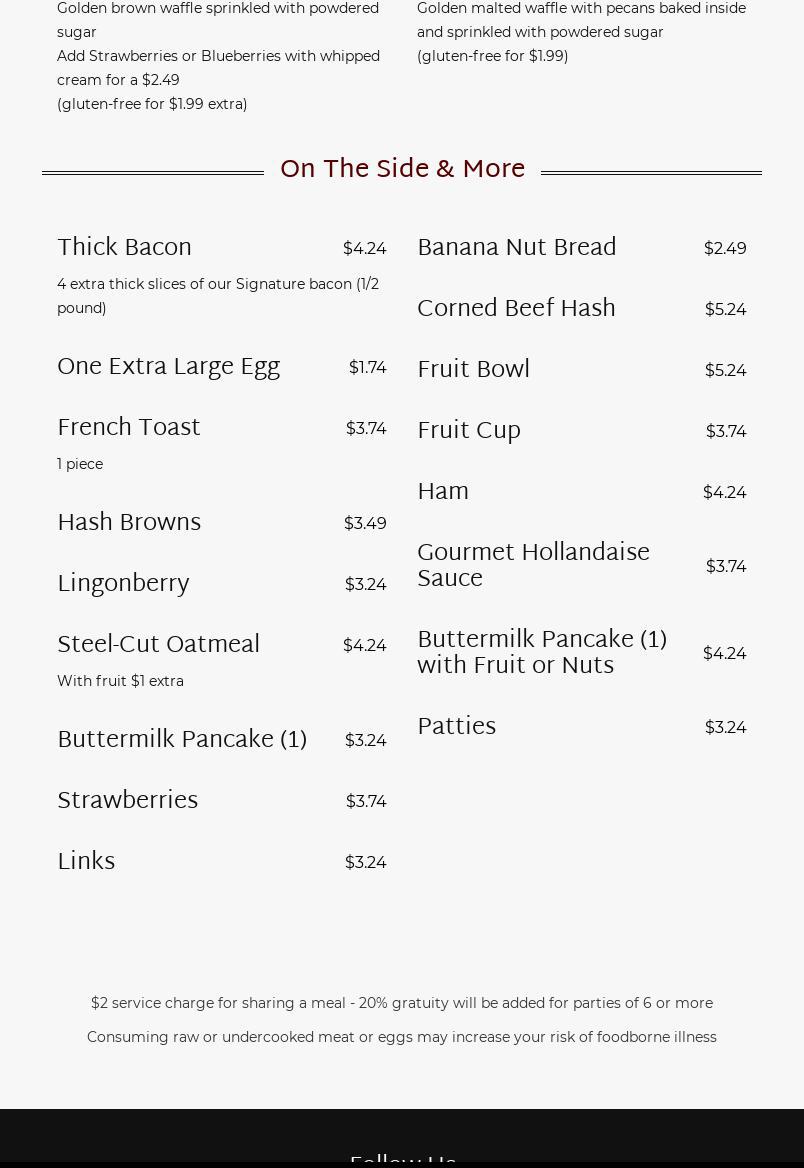The width and height of the screenshot is (804, 1168).
Task: Select the Steel-Cut Oatmeal item
Action: [x=158, y=644]
